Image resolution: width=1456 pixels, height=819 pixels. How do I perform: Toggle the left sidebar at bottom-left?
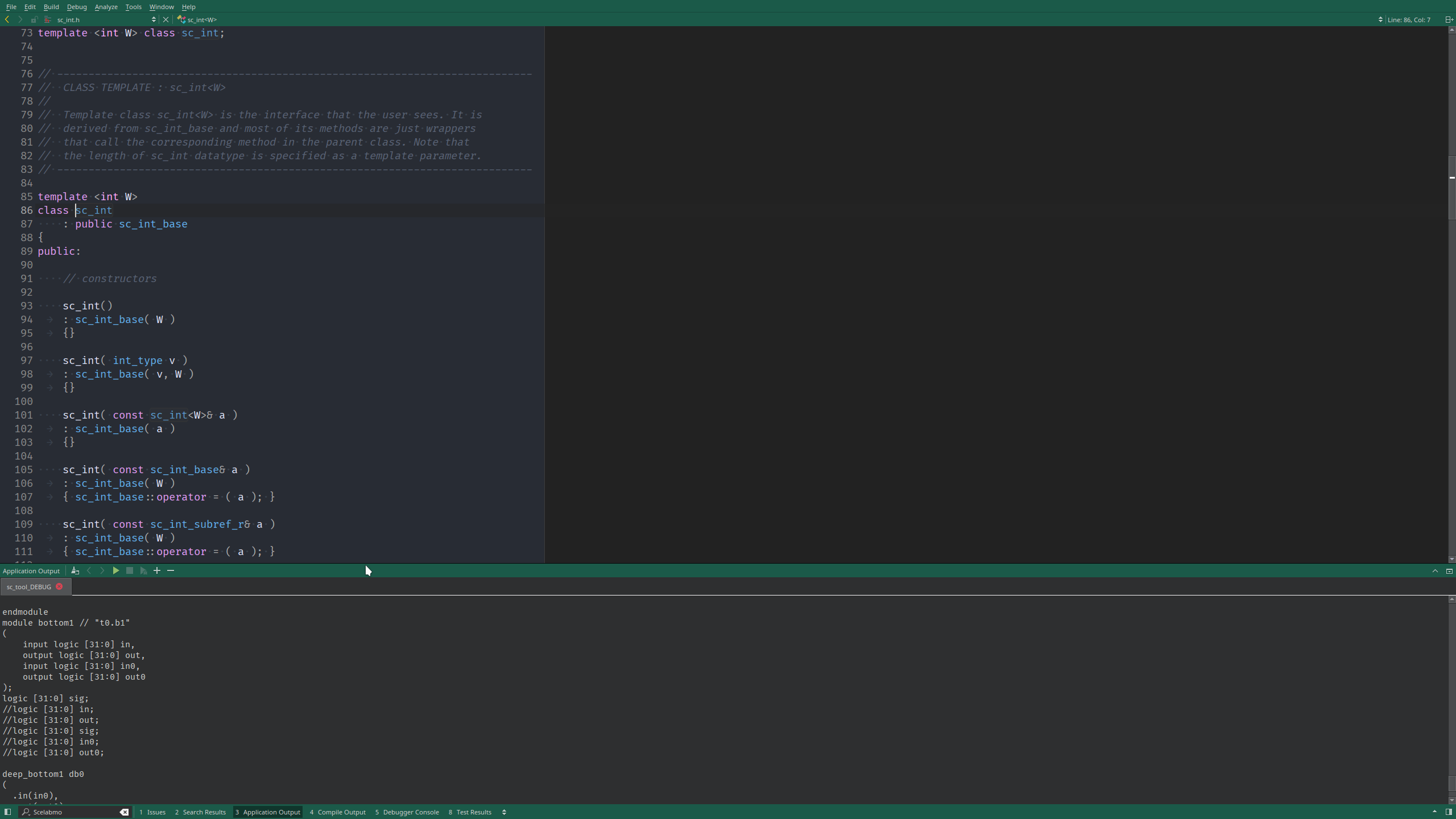(x=7, y=812)
